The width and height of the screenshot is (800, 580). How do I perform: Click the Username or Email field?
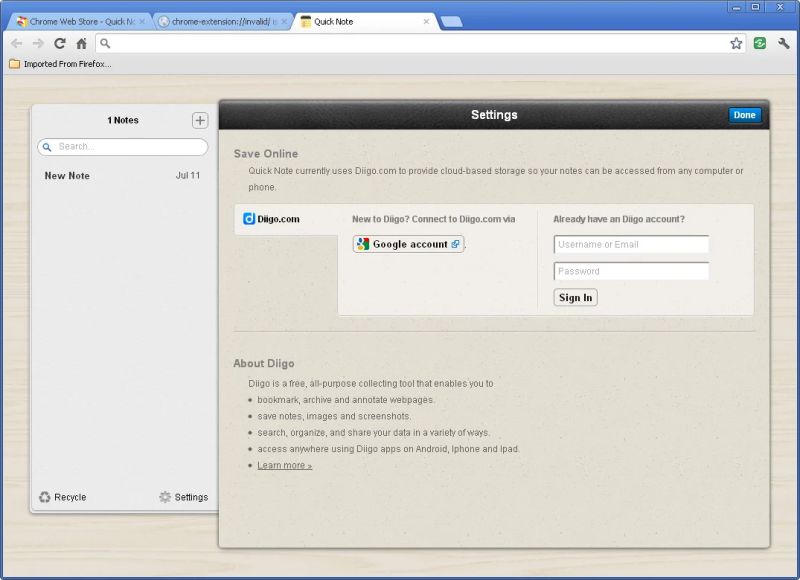631,244
